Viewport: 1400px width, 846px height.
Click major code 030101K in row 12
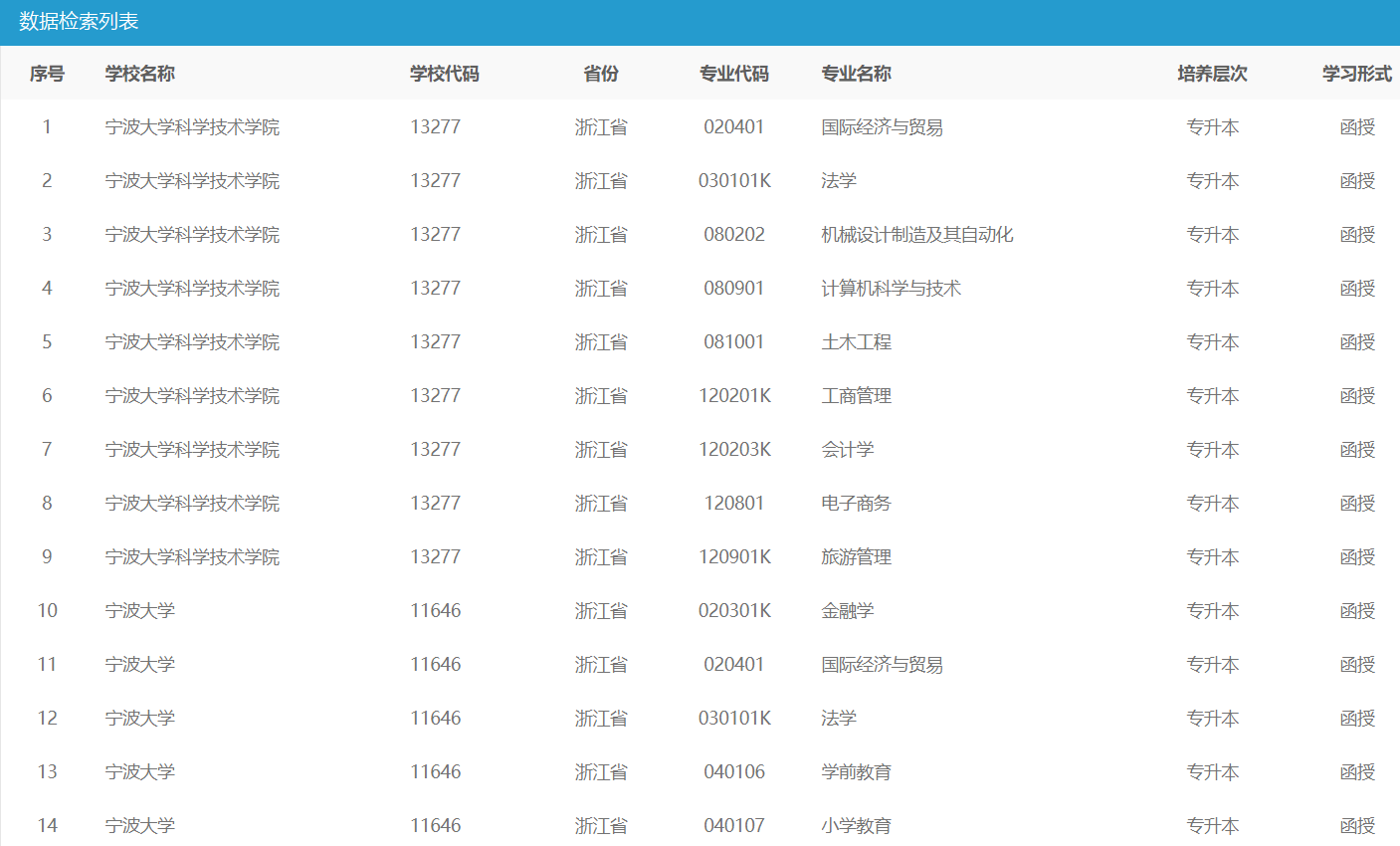(x=734, y=719)
